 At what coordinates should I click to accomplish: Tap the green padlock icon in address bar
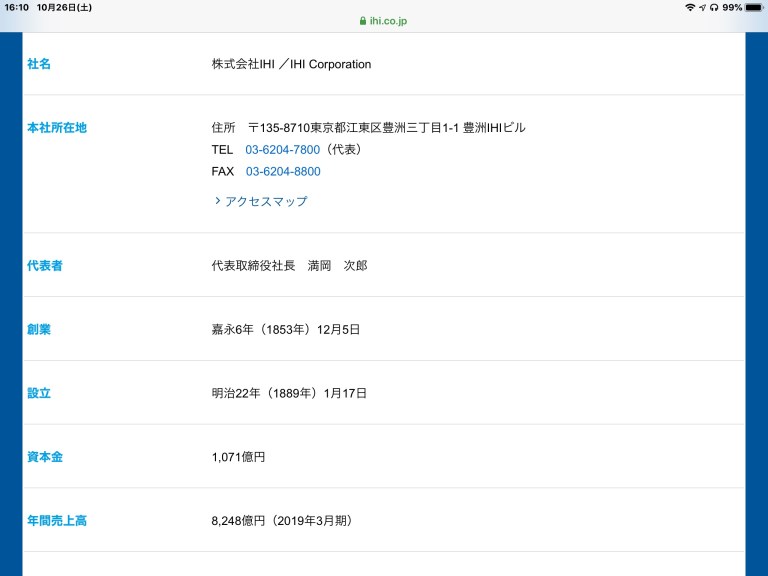362,20
